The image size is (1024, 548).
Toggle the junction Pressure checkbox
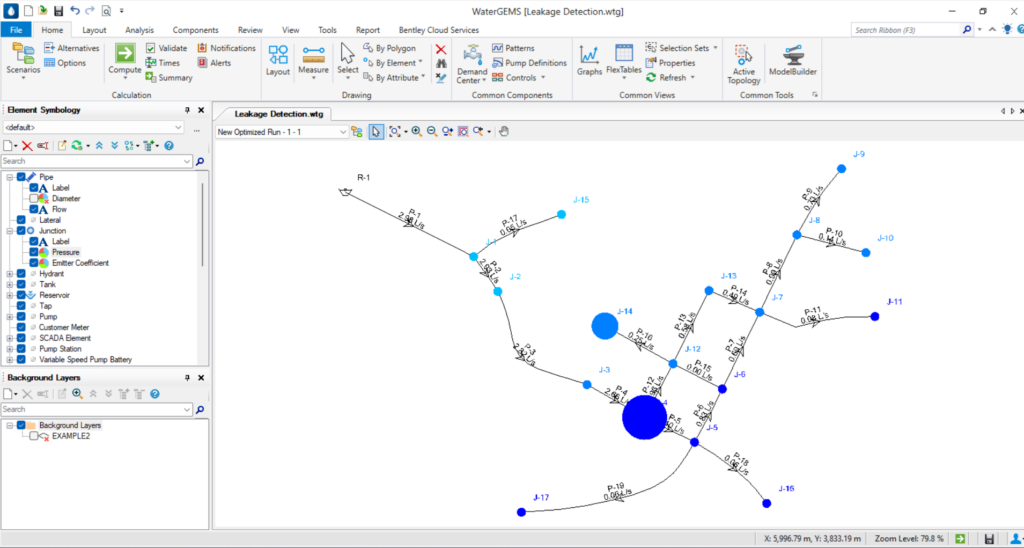coord(34,252)
